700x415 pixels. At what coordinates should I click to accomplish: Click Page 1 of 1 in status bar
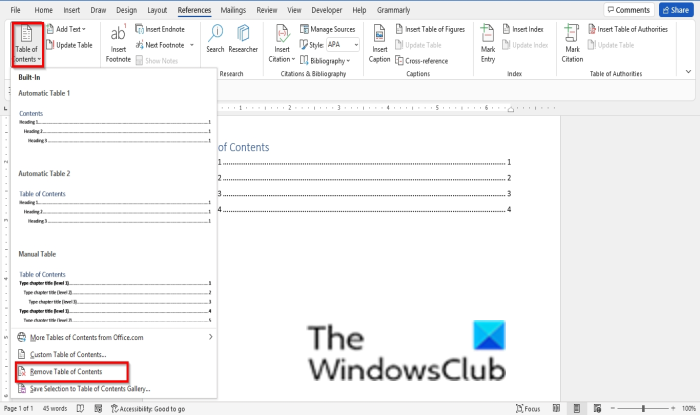click(x=18, y=408)
